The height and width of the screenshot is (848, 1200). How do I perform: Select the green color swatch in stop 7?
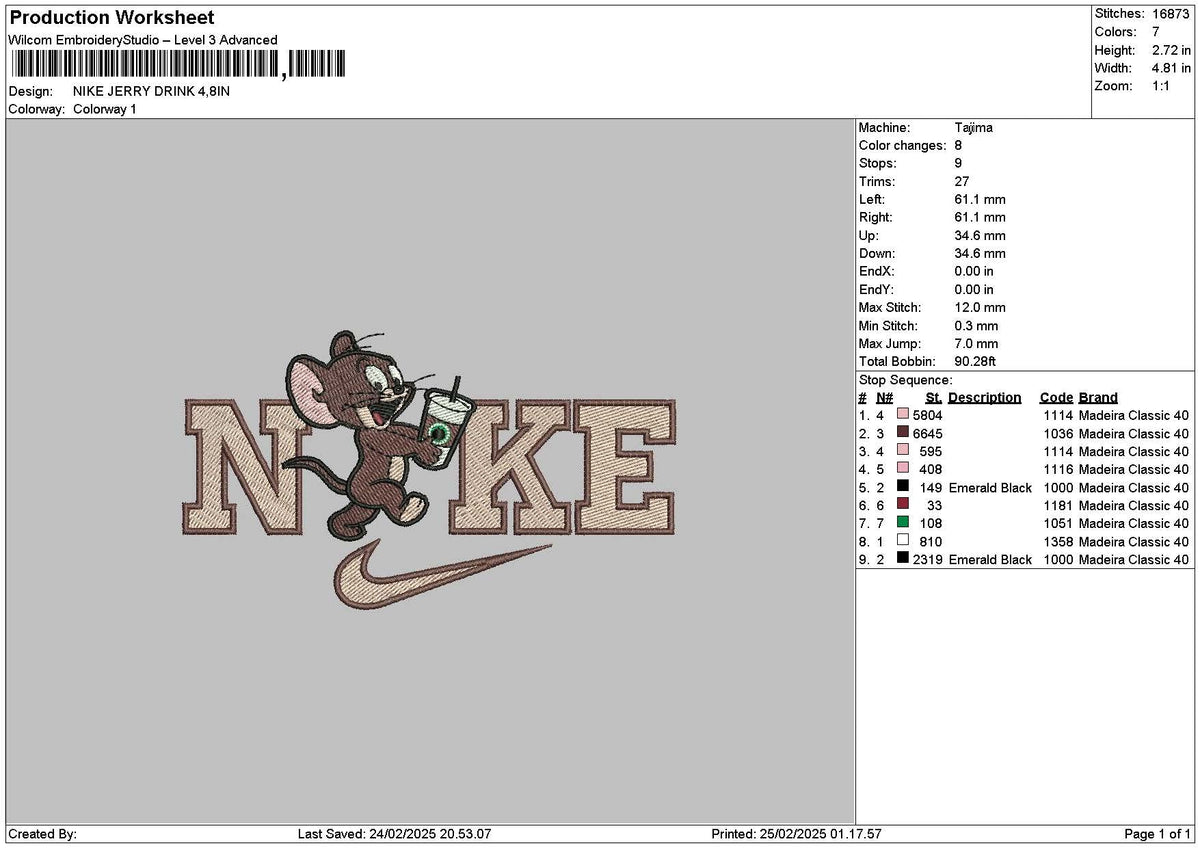pos(903,523)
